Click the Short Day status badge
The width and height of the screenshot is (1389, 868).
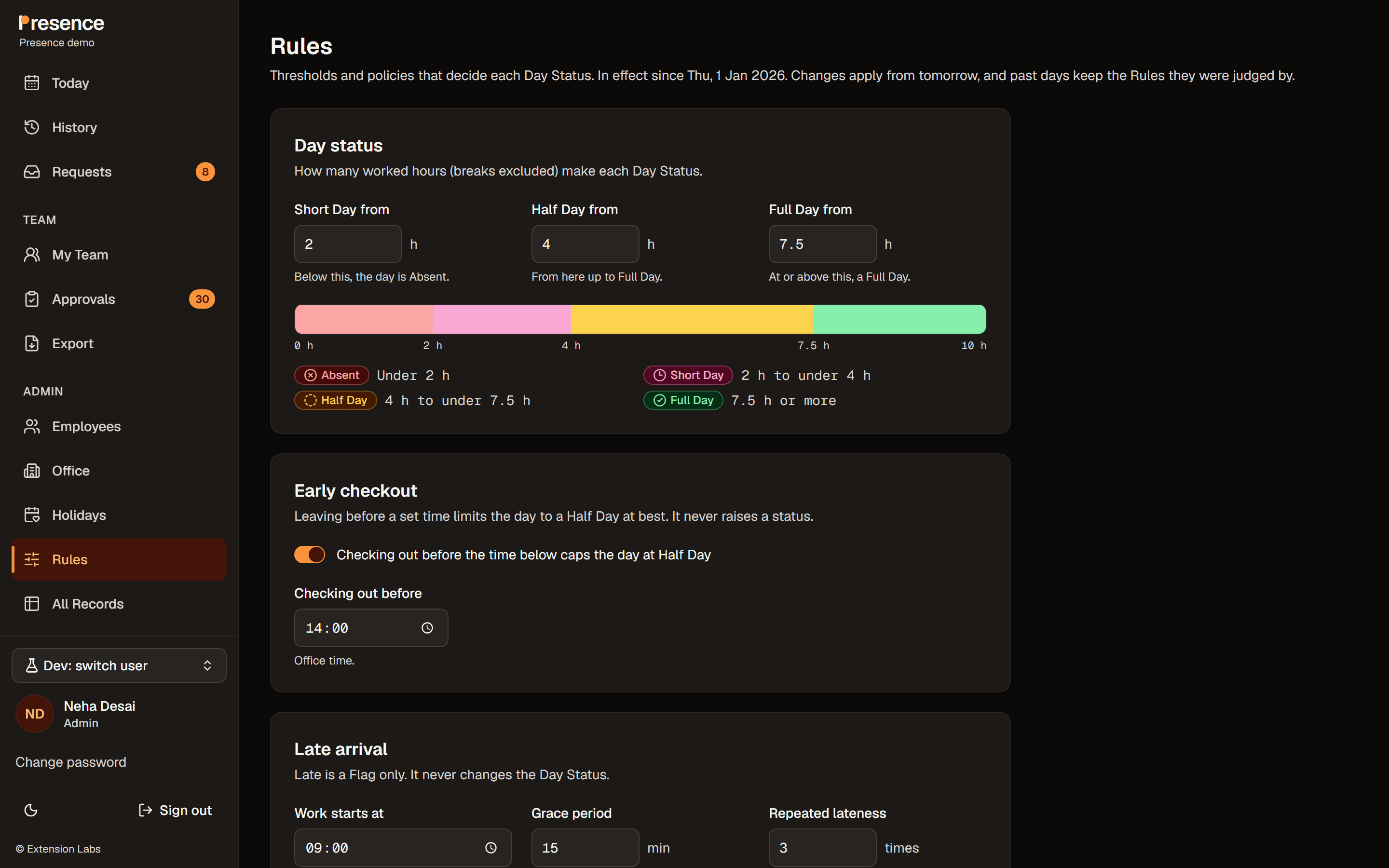point(688,376)
